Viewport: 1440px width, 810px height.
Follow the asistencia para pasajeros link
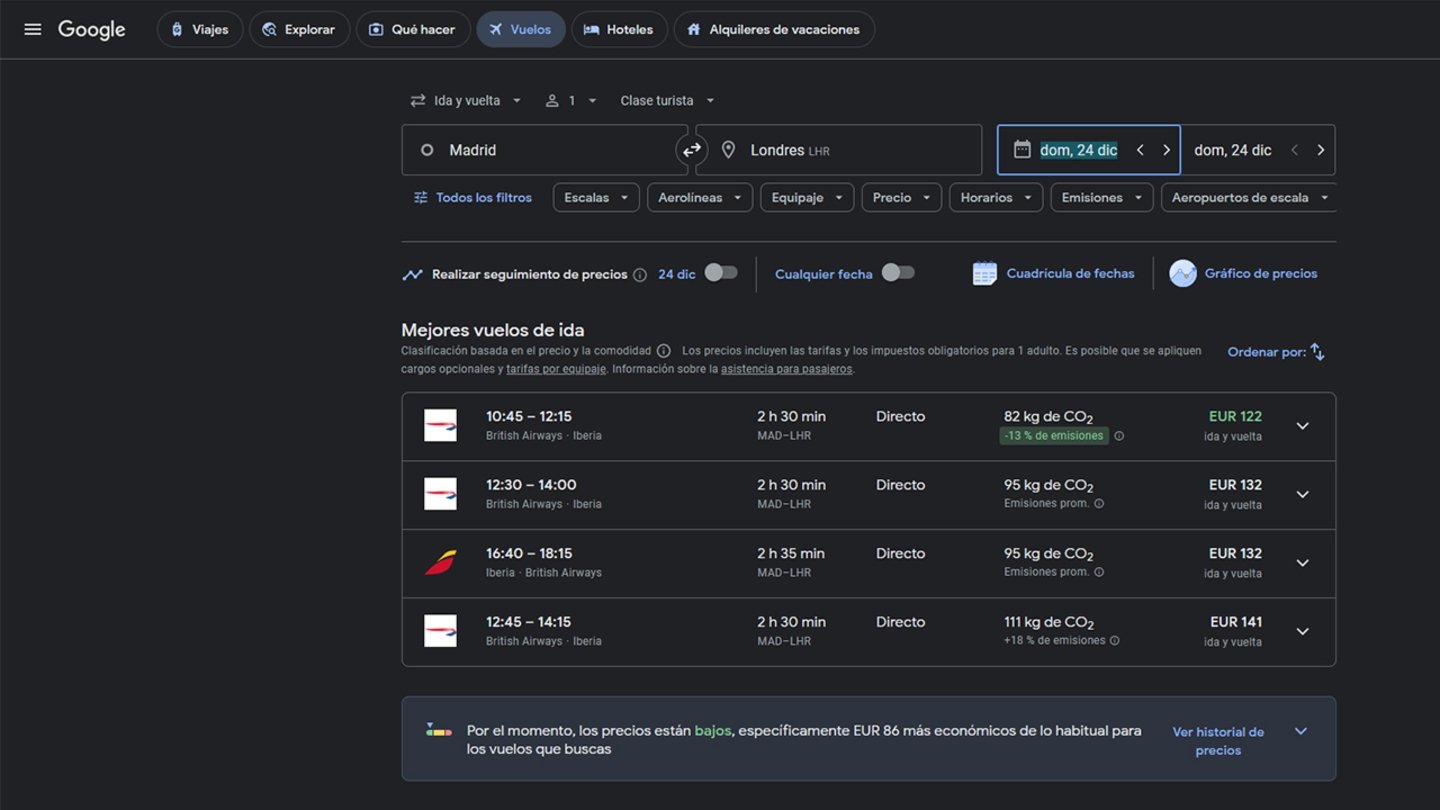point(786,369)
